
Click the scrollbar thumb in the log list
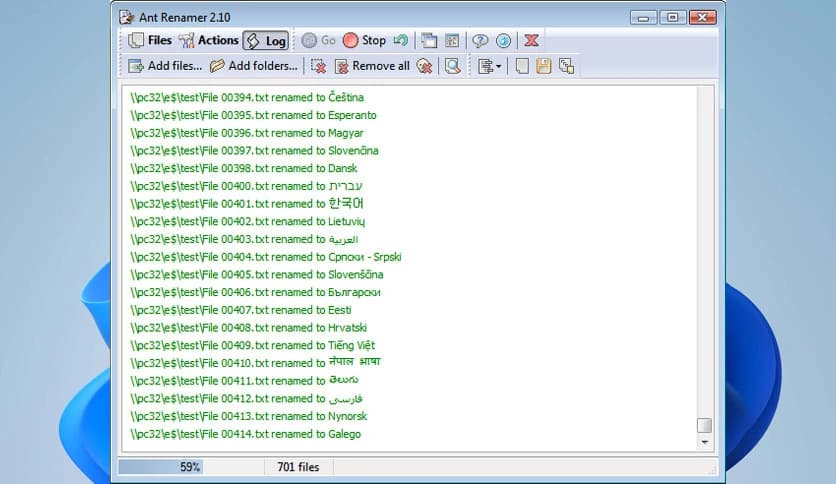(x=704, y=425)
